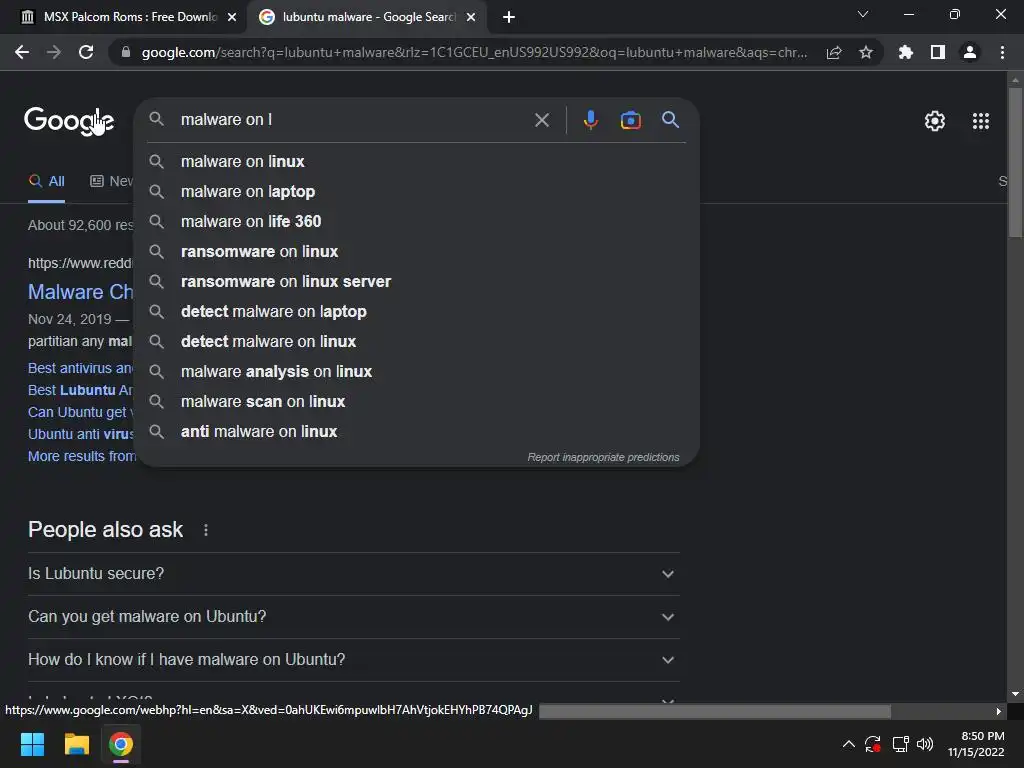This screenshot has width=1024, height=768.
Task: Select suggestion 'malware analysis on linux'
Action: click(417, 372)
